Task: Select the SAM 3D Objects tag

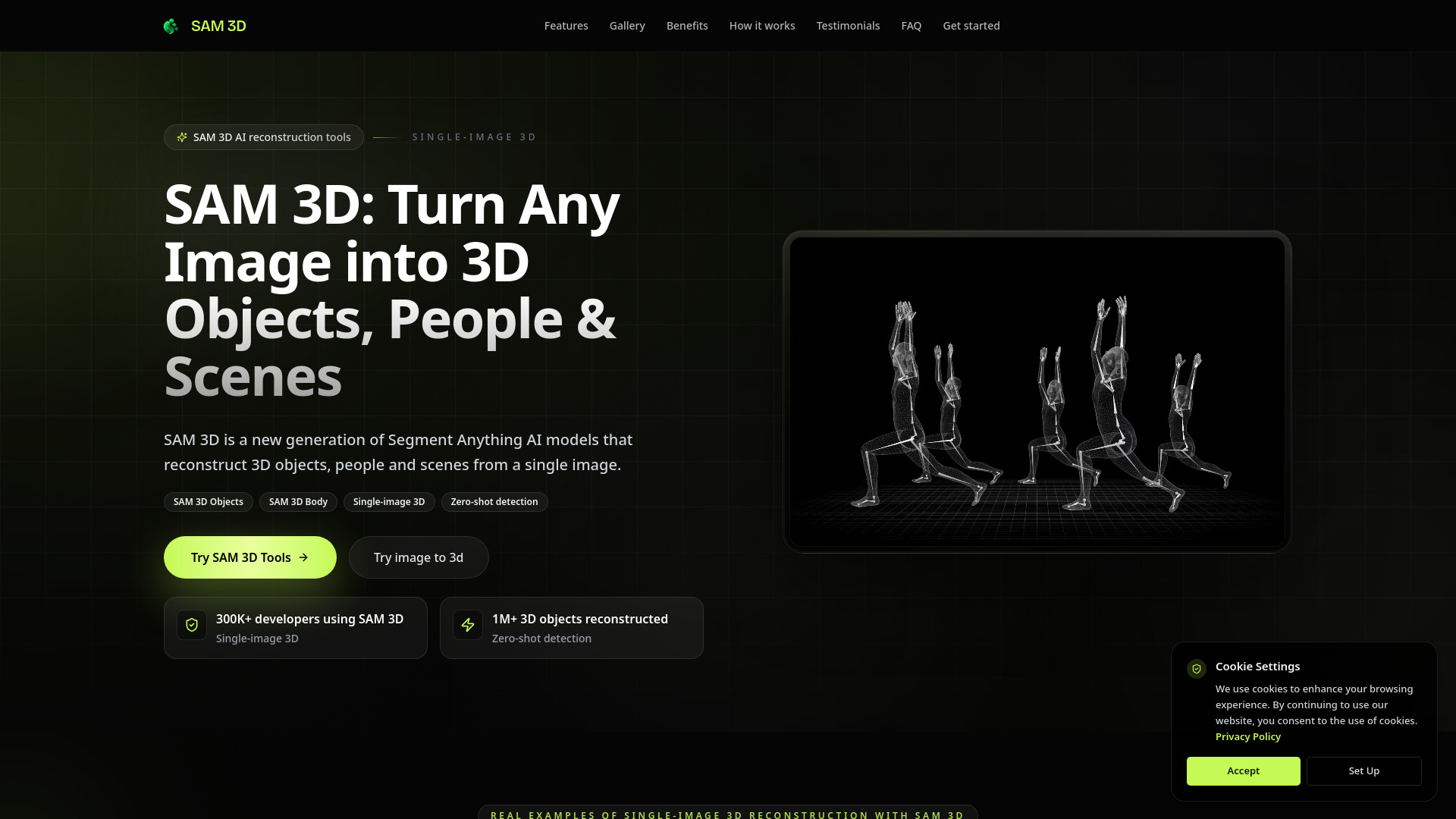Action: point(208,501)
